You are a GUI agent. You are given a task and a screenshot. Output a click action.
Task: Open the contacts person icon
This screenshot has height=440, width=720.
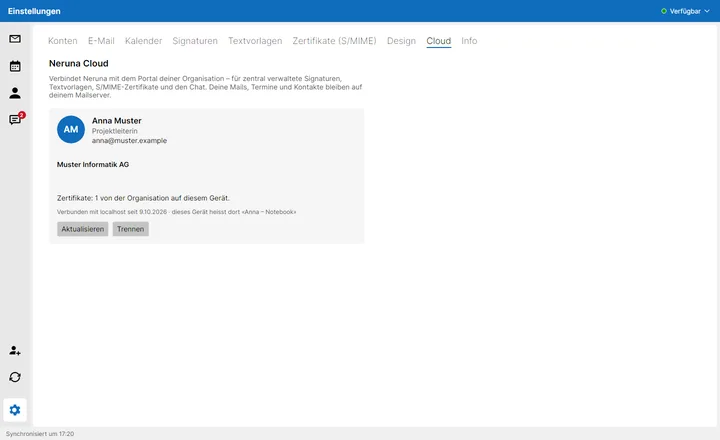15,93
